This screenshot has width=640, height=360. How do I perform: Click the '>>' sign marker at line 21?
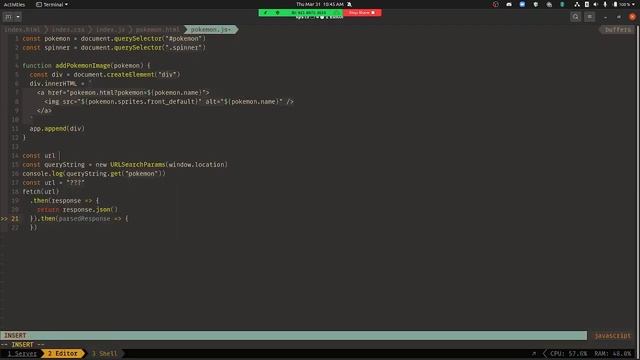tap(4, 219)
